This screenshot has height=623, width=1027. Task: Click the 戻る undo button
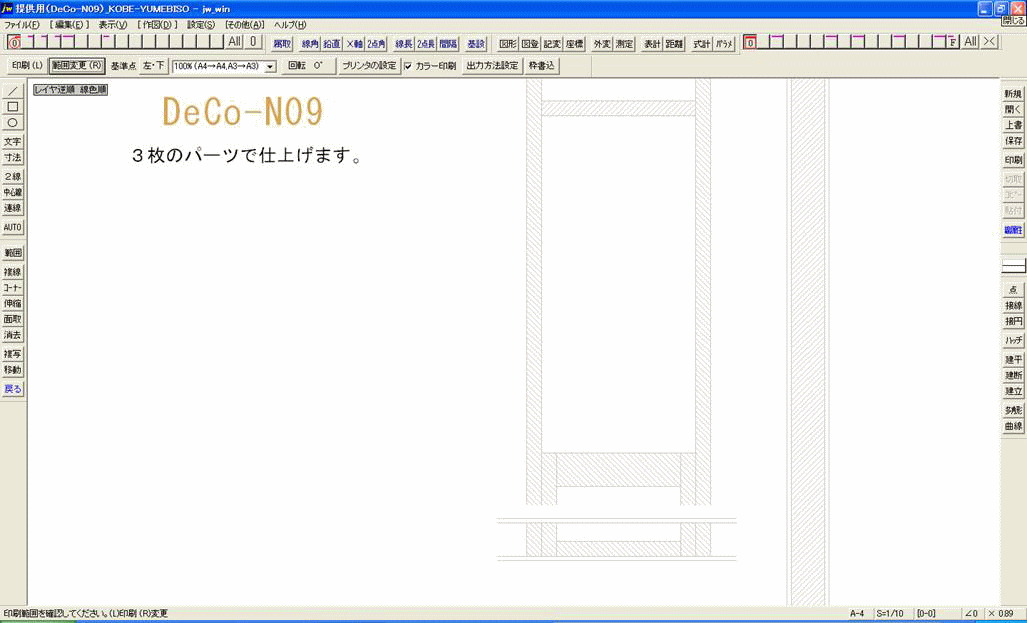point(13,389)
